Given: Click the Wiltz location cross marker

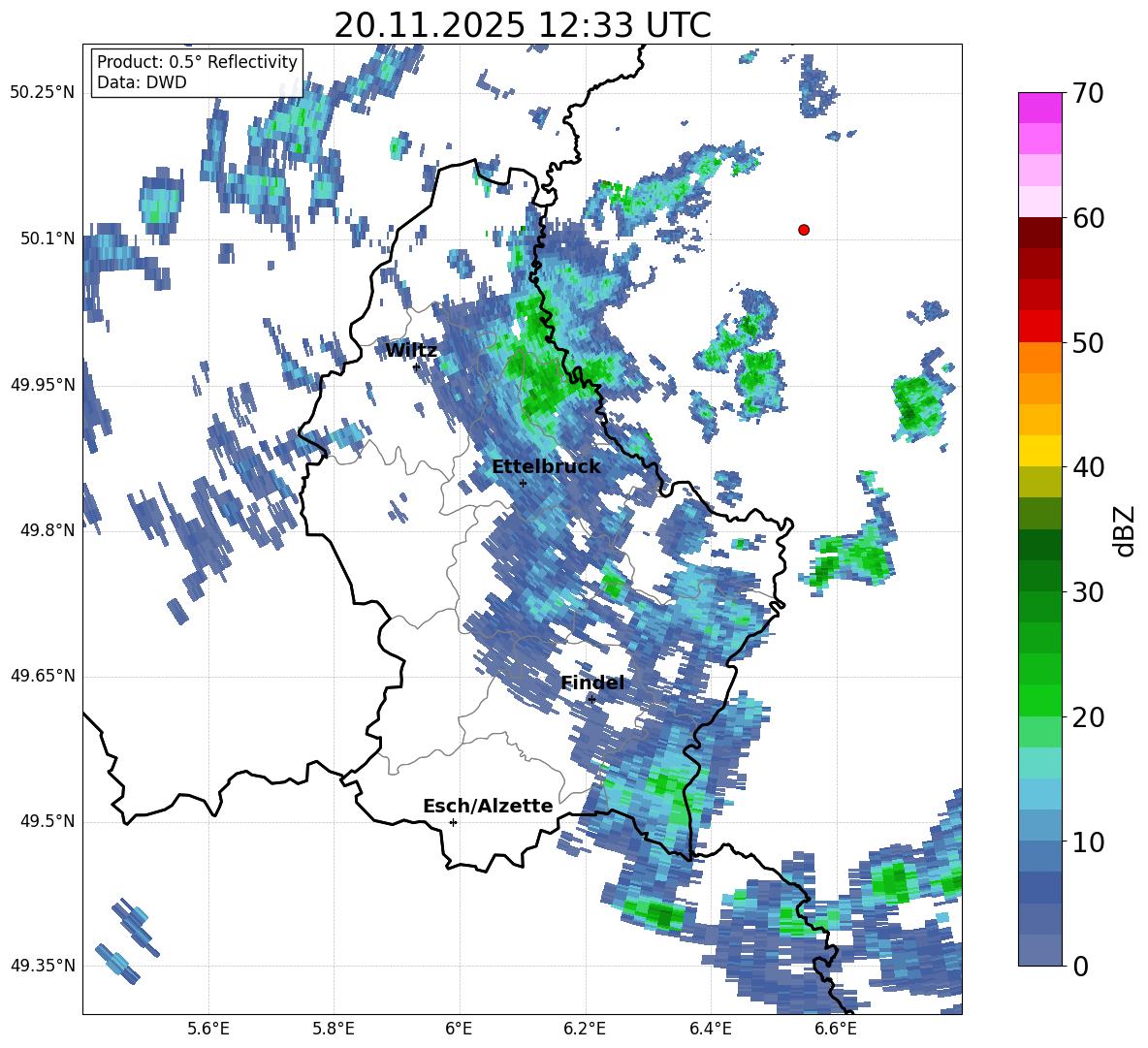Looking at the screenshot, I should click(x=417, y=366).
